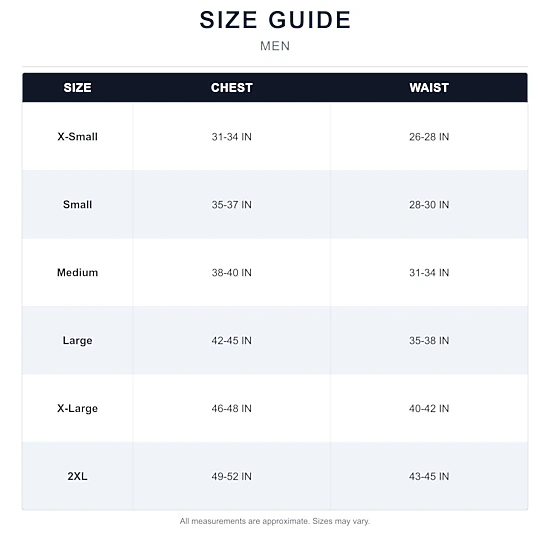550x550 pixels.
Task: Click the 49-52 IN chest cell
Action: pos(232,477)
